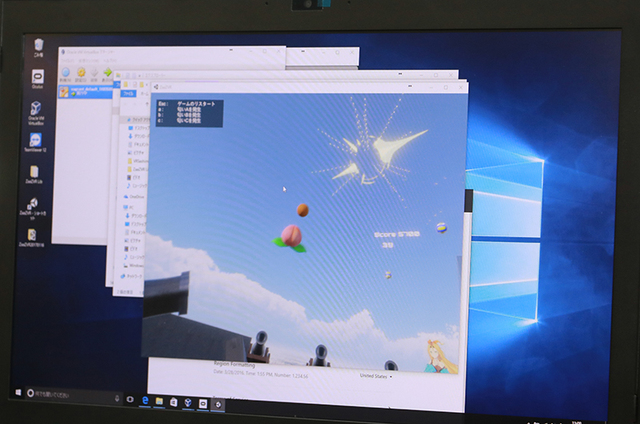Open the blue File tab in File Explorer

(x=129, y=94)
